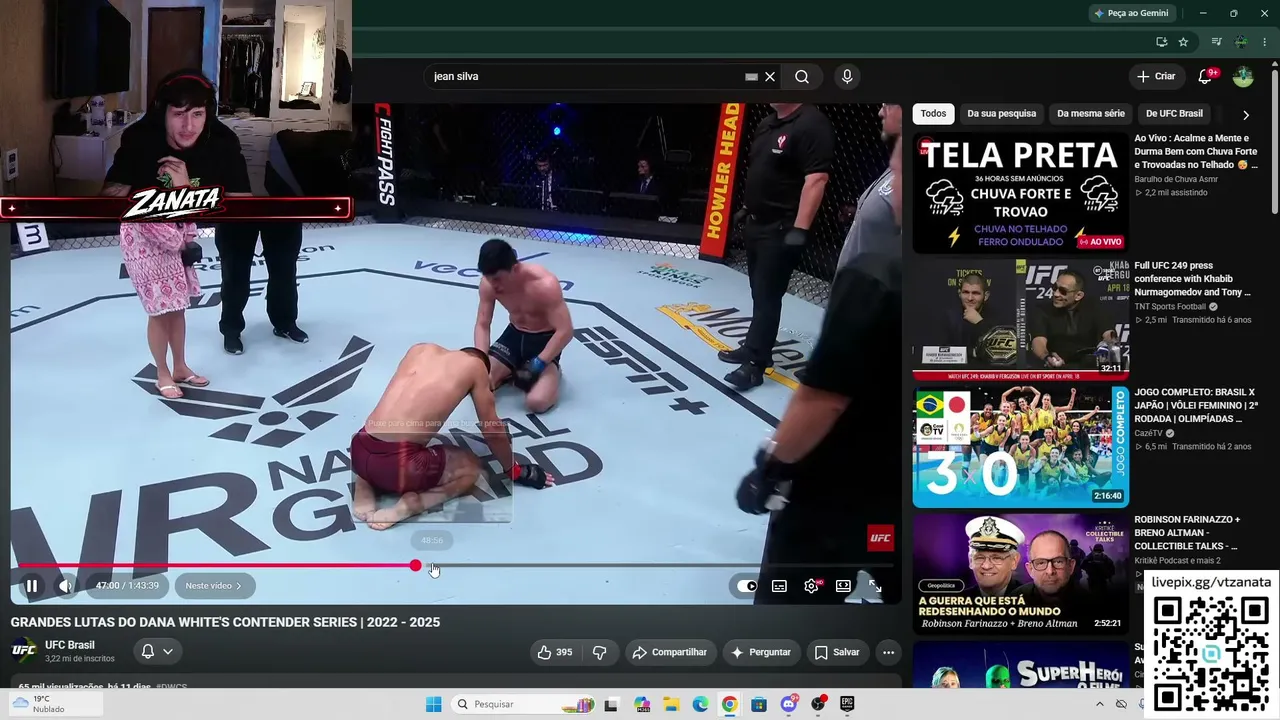Open the 'Tela Preta' rain livestream thumbnail
The image size is (1280, 720).
coord(1020,193)
